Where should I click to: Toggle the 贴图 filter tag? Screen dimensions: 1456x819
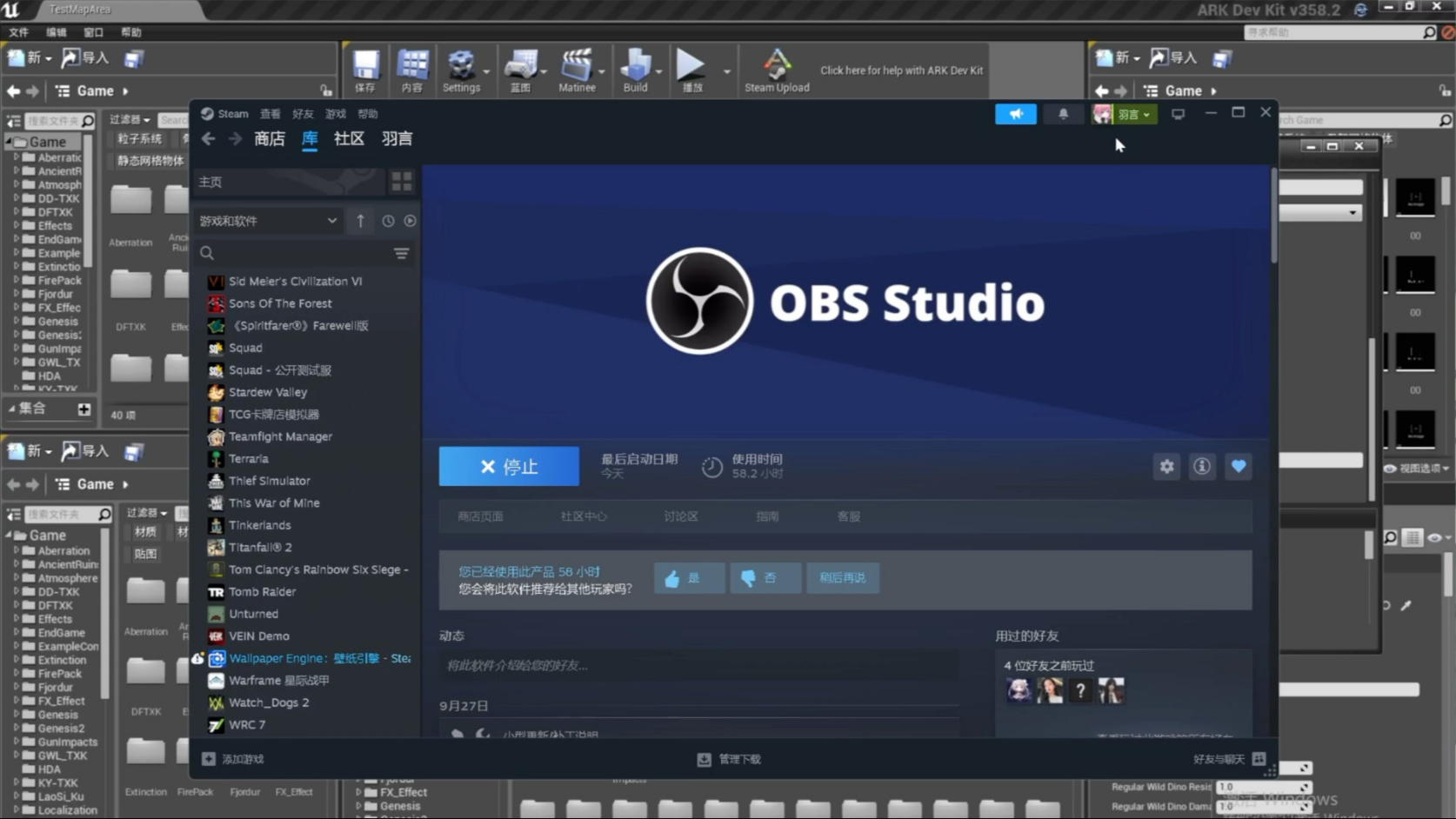pos(145,554)
